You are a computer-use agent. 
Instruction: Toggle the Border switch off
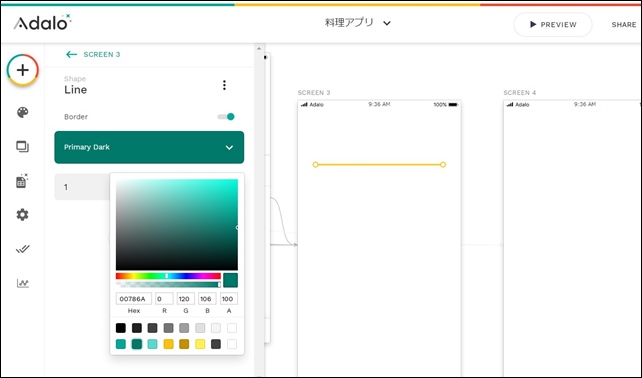[226, 117]
